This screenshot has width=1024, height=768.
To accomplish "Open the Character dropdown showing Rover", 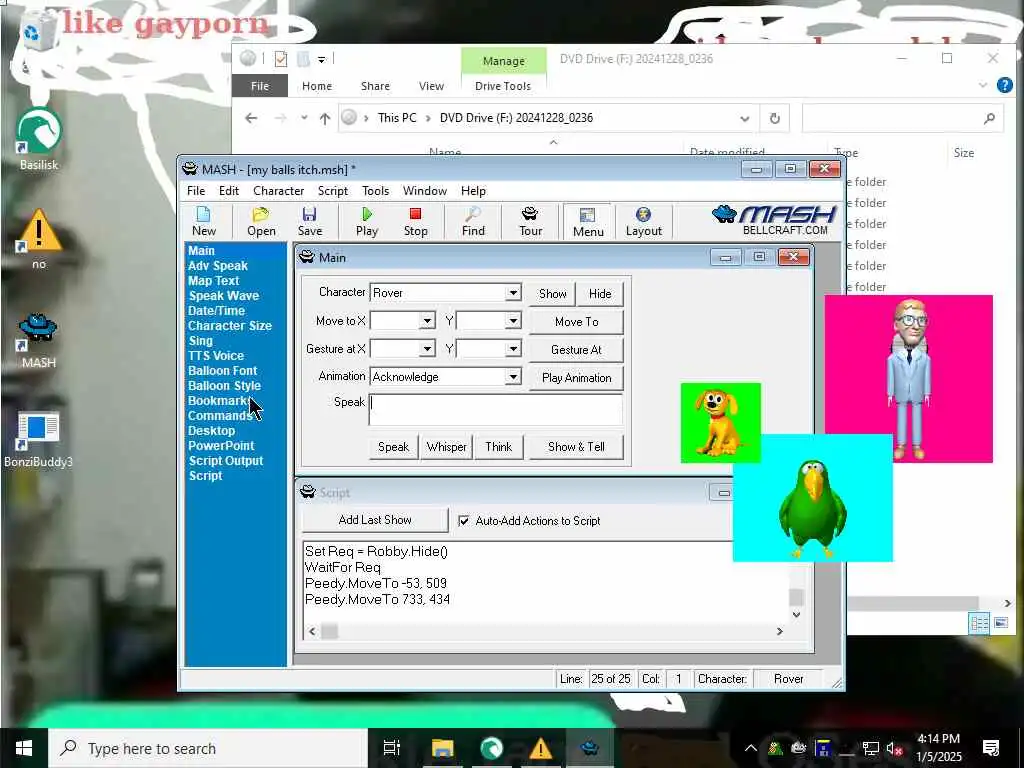I will pos(513,293).
